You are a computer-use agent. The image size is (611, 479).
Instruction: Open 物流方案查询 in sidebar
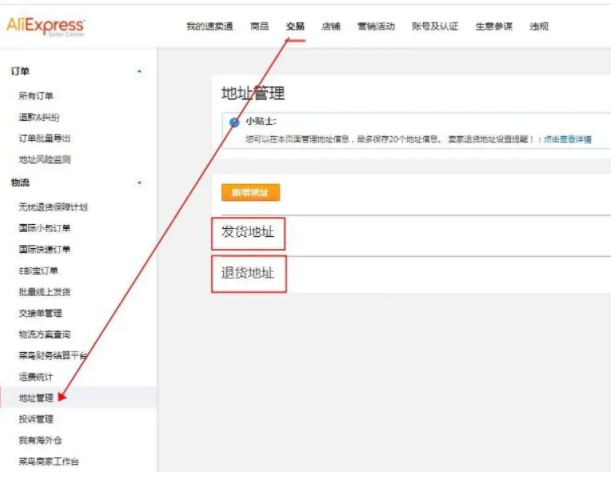click(44, 334)
